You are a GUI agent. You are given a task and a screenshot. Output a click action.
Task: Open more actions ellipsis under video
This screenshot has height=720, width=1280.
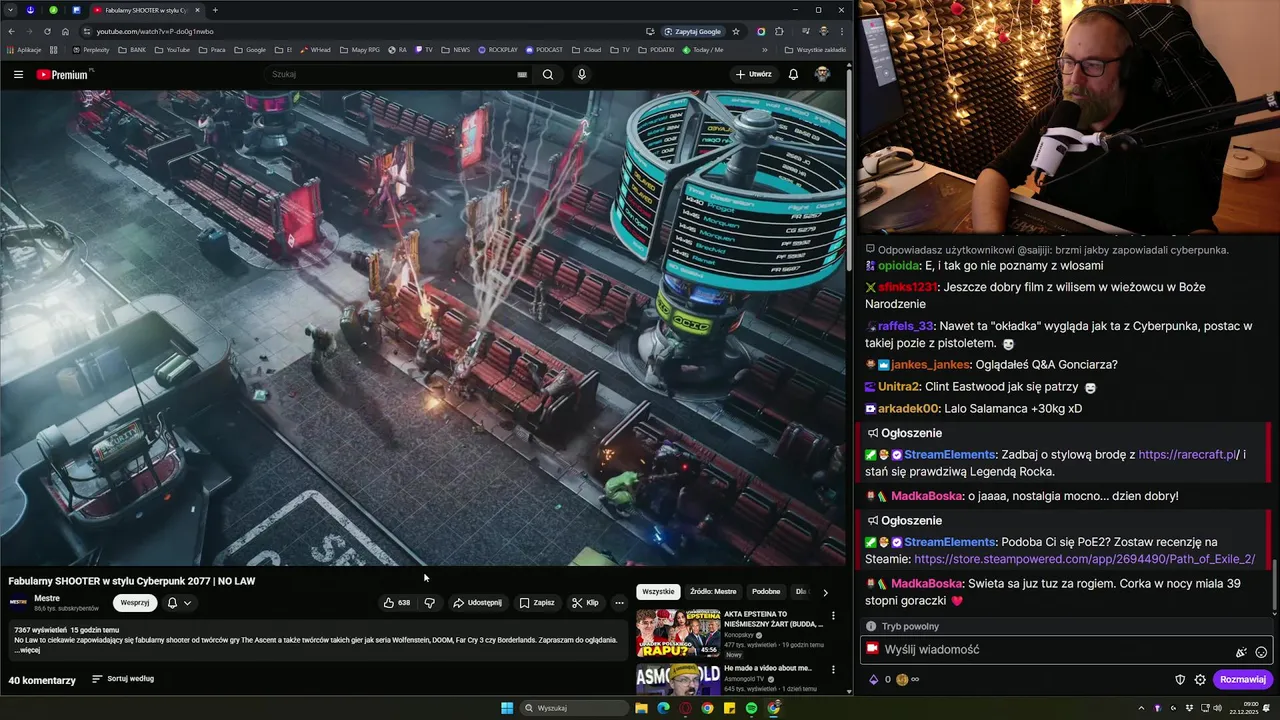[x=619, y=603]
